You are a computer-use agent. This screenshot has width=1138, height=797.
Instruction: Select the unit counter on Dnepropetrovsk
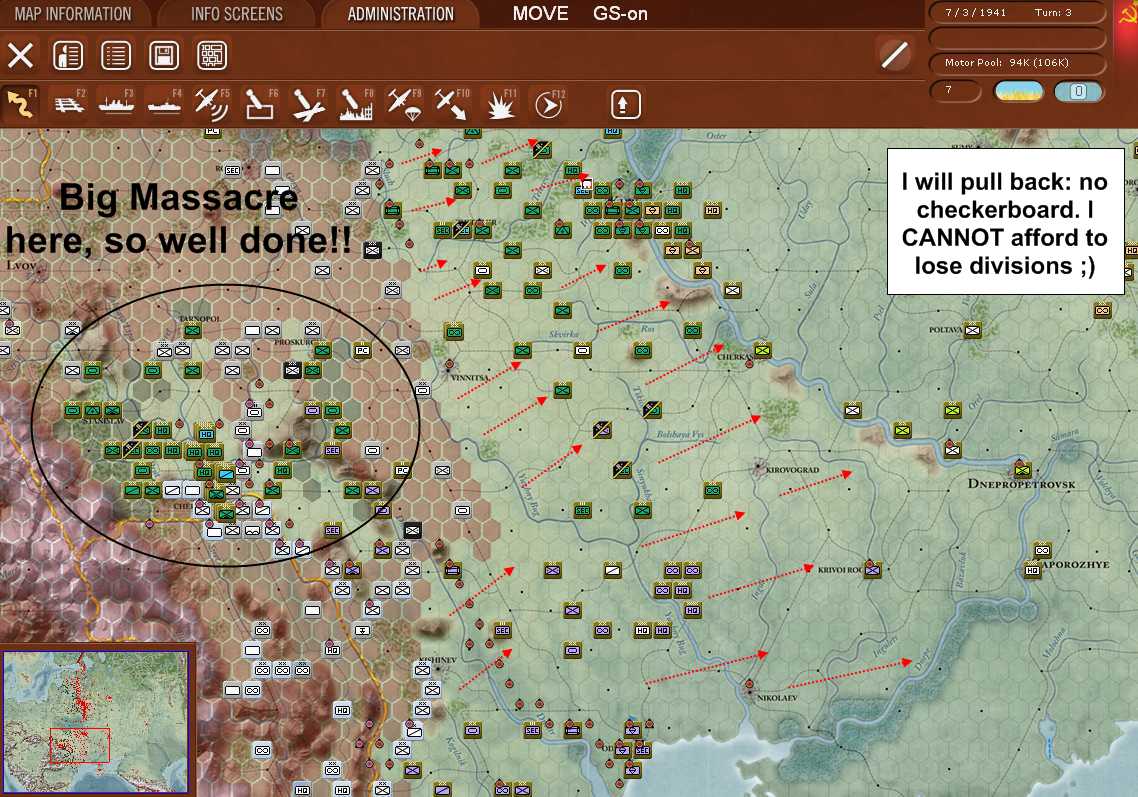[1023, 470]
